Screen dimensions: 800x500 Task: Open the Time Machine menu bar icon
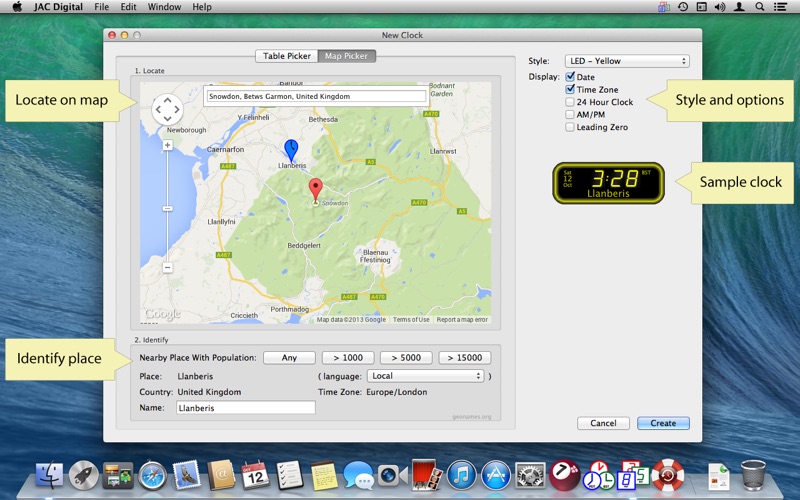[x=682, y=7]
